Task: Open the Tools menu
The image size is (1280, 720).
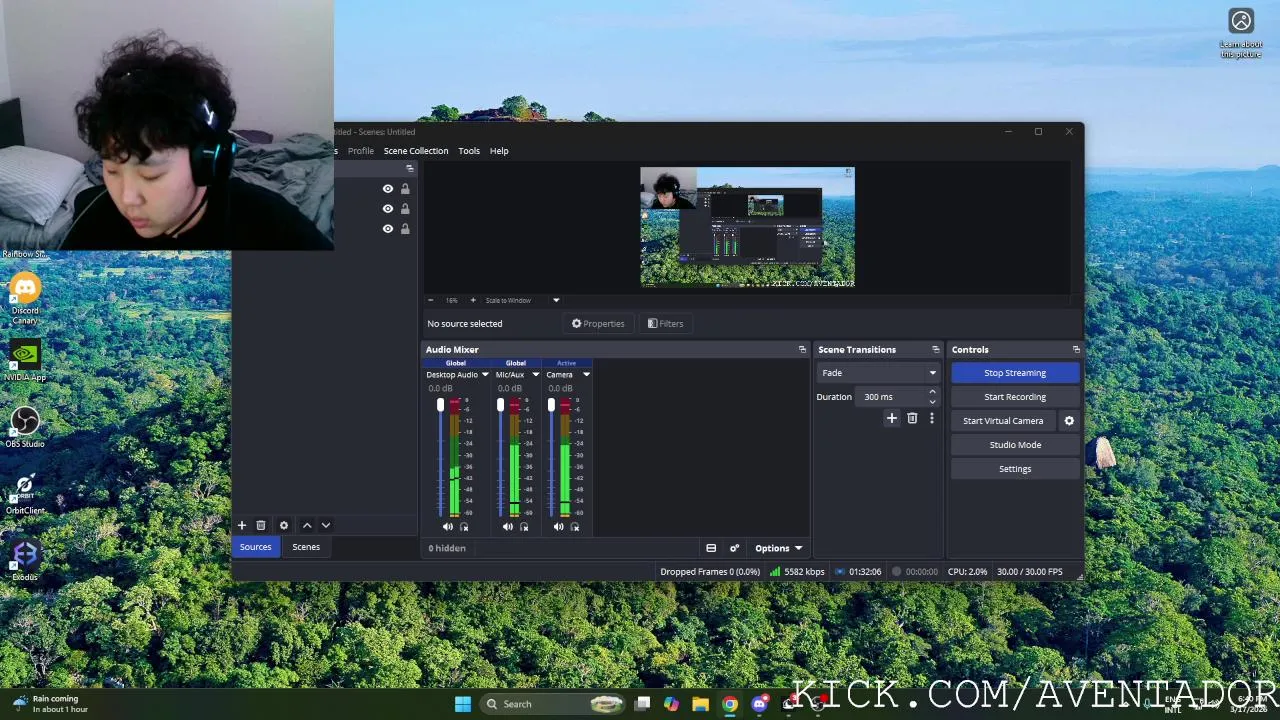Action: coord(469,151)
